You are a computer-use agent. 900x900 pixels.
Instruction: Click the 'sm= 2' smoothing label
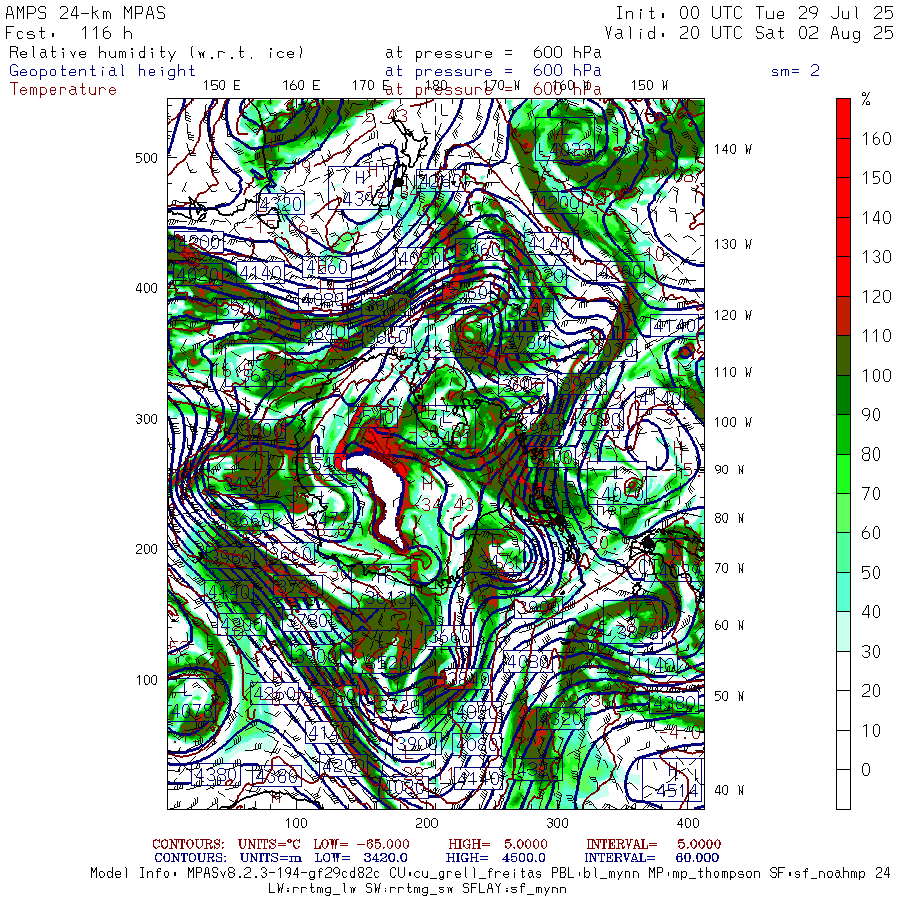796,71
